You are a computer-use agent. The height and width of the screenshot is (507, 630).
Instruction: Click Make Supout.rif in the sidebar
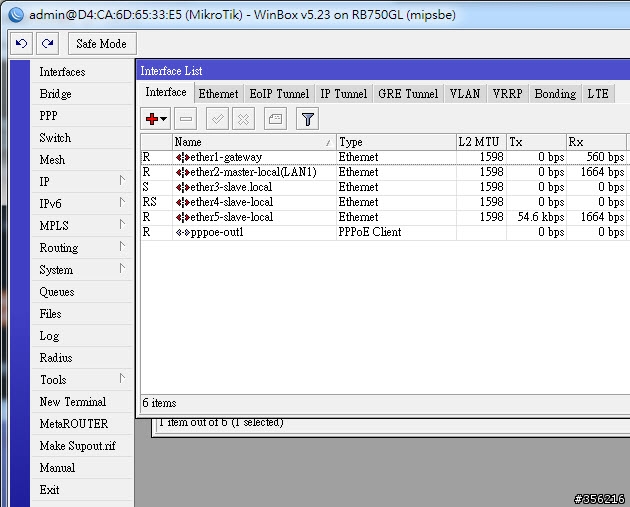[x=82, y=446]
